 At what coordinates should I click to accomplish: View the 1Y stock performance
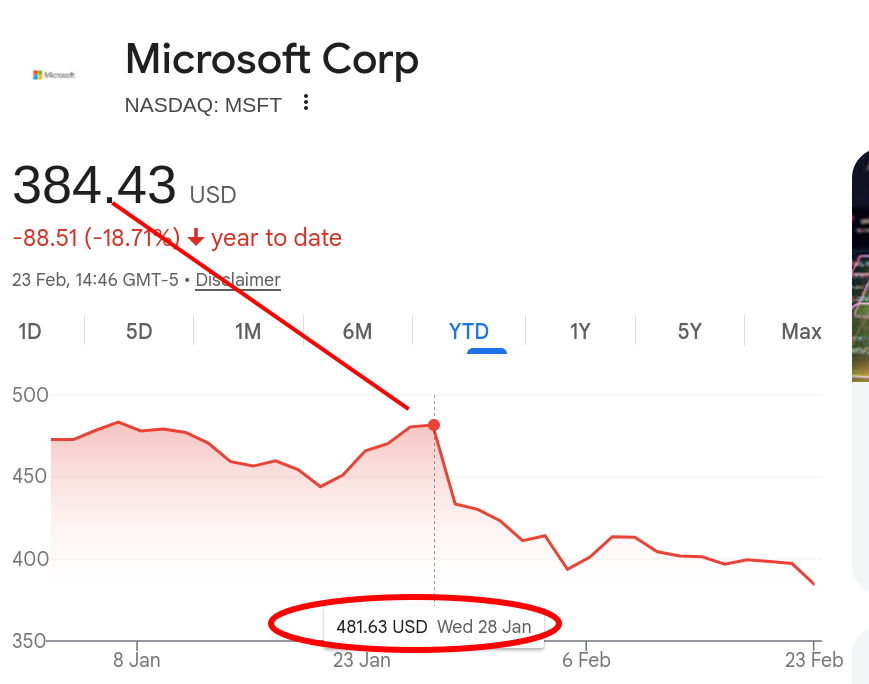(x=579, y=331)
